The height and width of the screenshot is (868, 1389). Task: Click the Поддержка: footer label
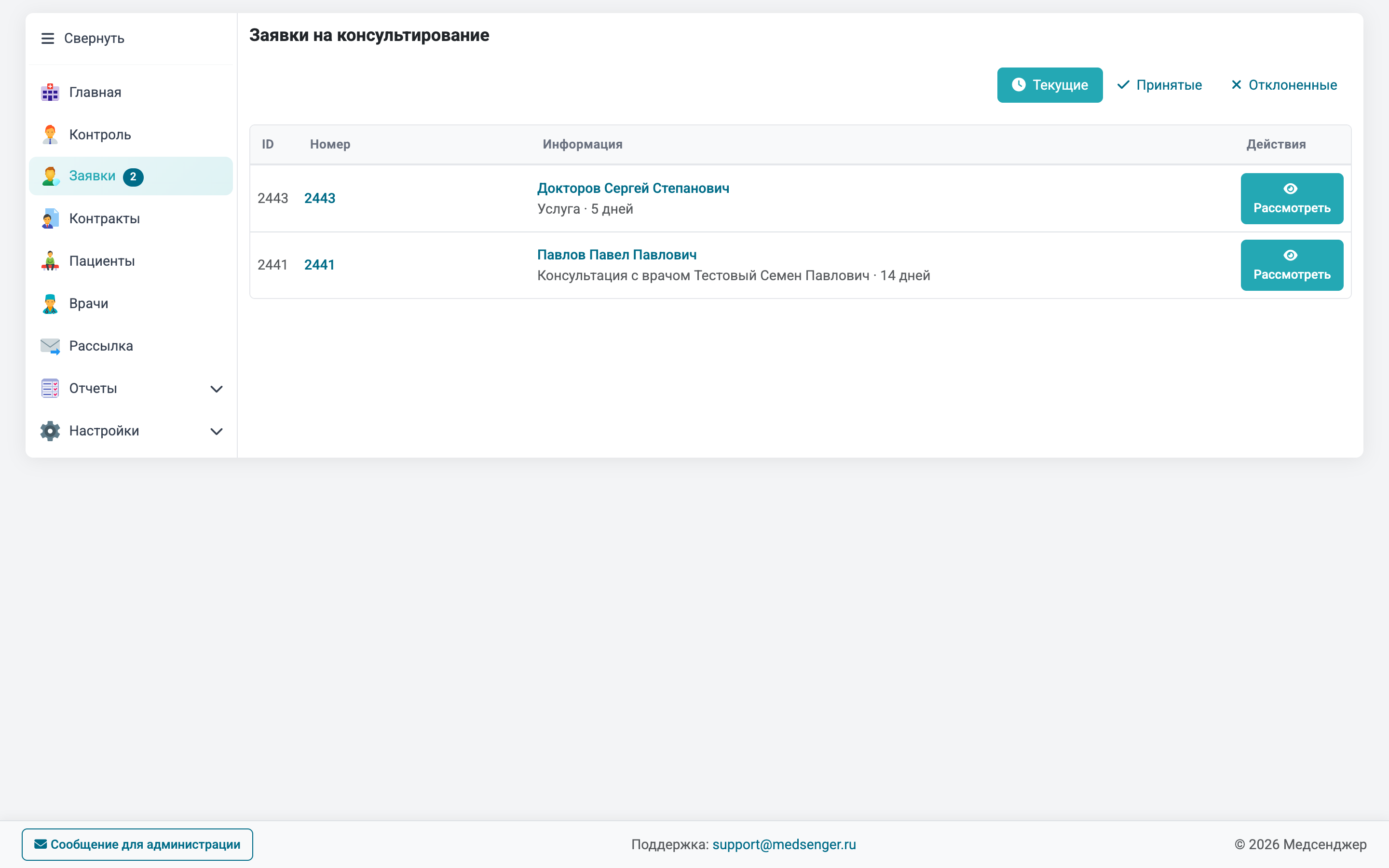tap(670, 844)
